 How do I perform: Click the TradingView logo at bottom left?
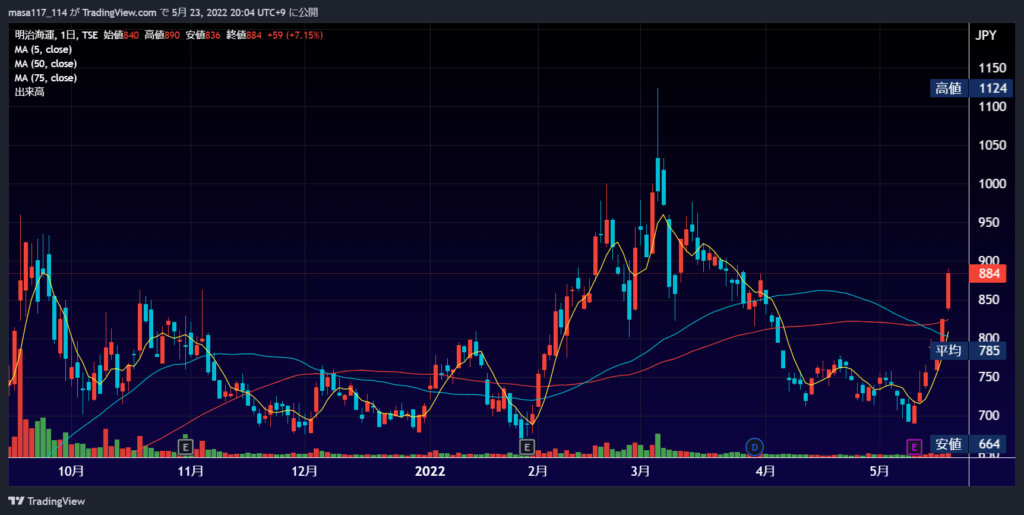coord(46,501)
